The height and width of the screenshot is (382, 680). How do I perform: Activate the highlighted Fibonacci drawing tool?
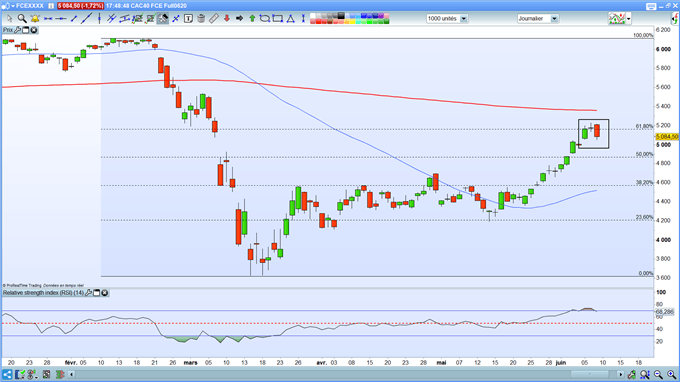click(163, 19)
